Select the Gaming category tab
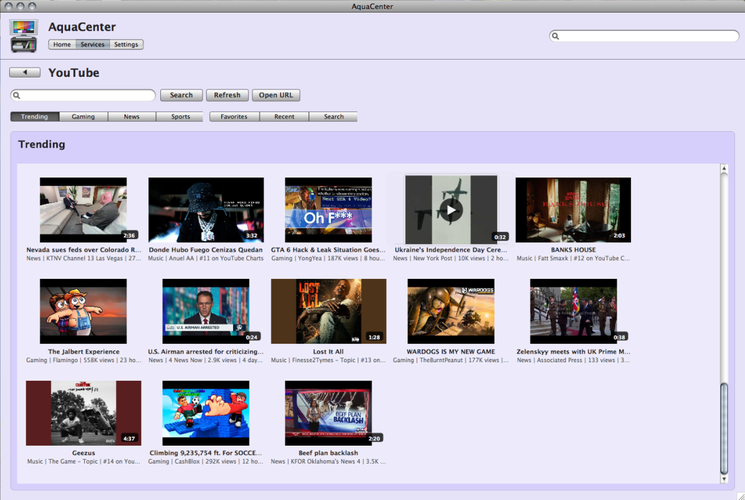 [x=83, y=116]
